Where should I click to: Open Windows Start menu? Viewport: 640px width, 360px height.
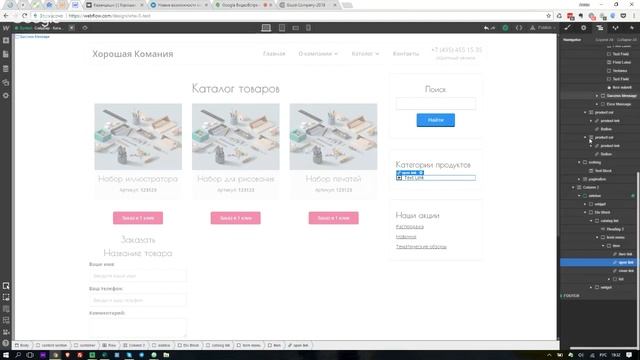[6, 355]
